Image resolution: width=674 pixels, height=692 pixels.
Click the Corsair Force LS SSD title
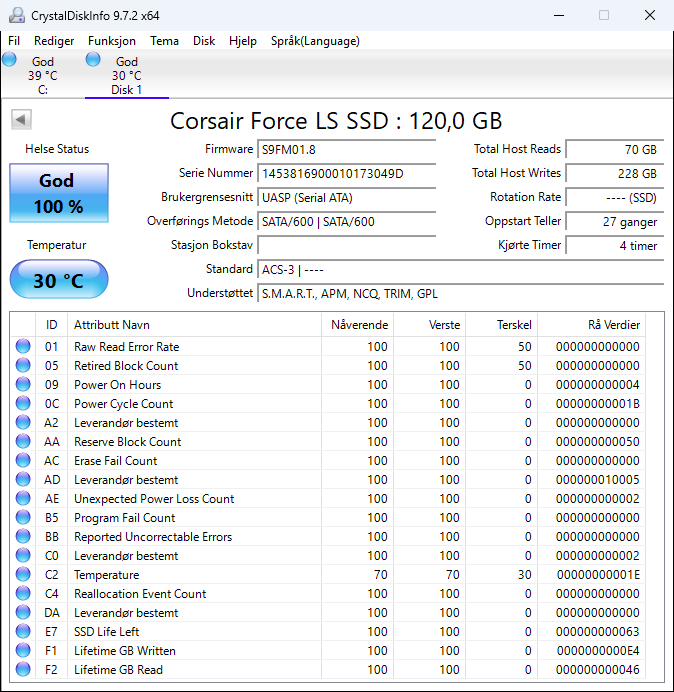(x=336, y=120)
